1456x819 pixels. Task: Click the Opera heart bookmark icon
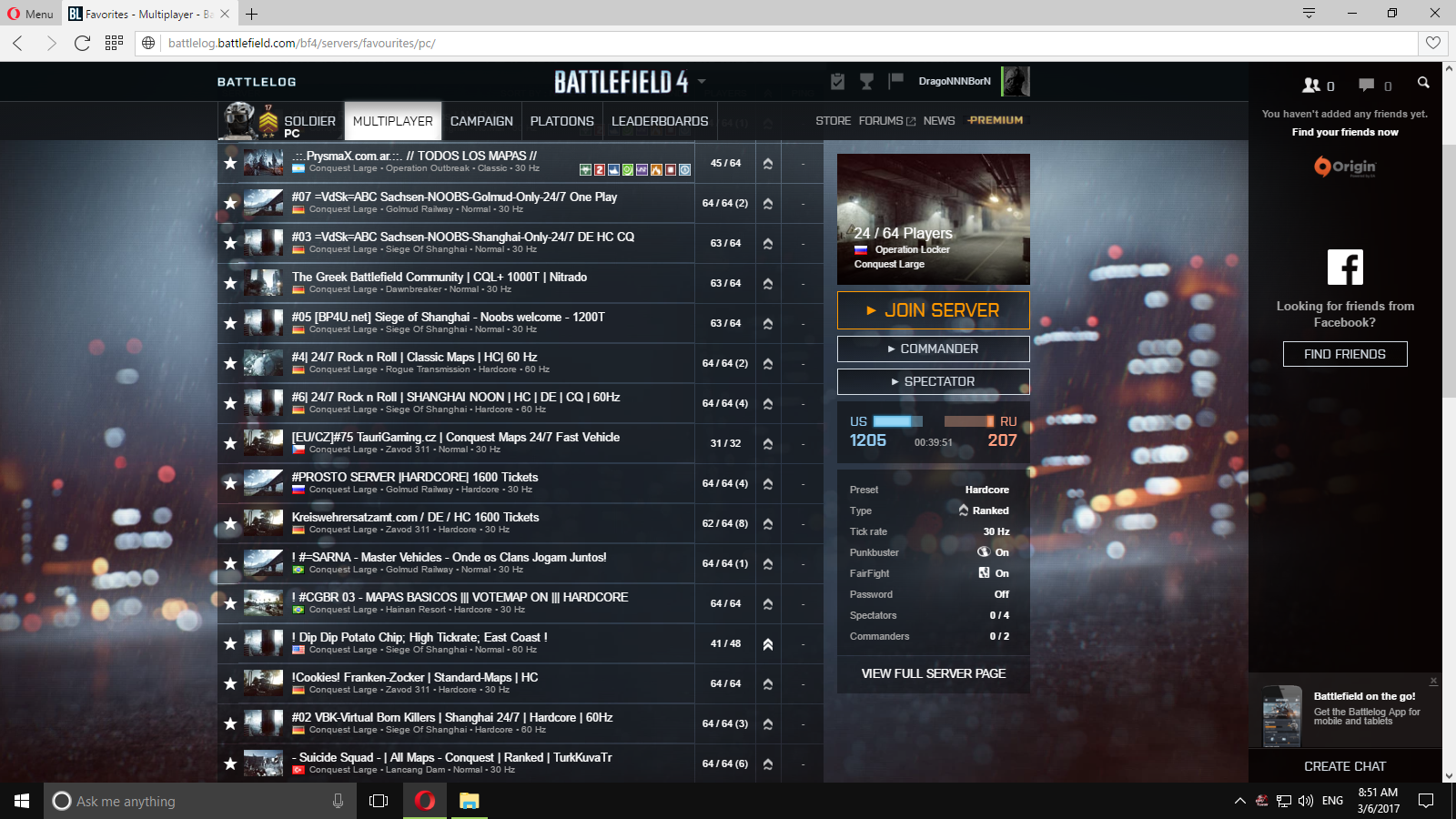click(x=1433, y=43)
